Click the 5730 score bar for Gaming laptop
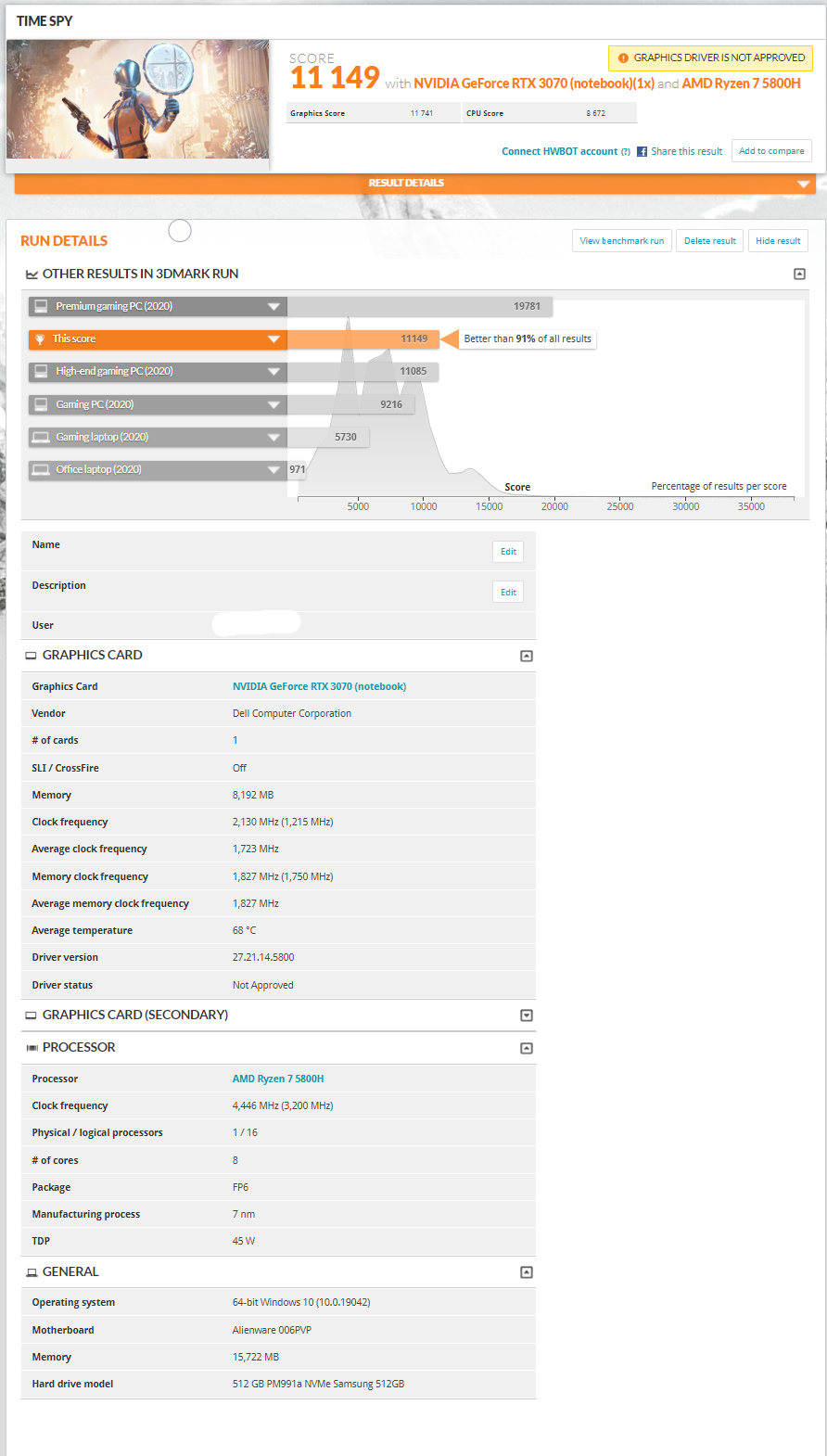Viewport: 827px width, 1456px height. point(328,437)
